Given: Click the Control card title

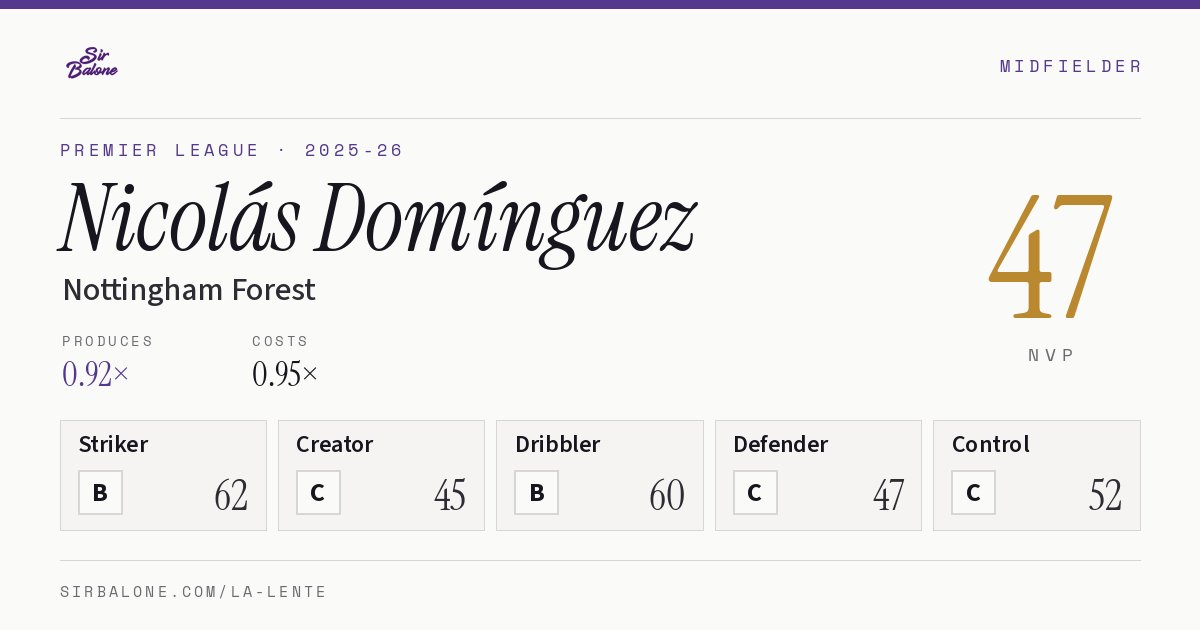Looking at the screenshot, I should (990, 444).
